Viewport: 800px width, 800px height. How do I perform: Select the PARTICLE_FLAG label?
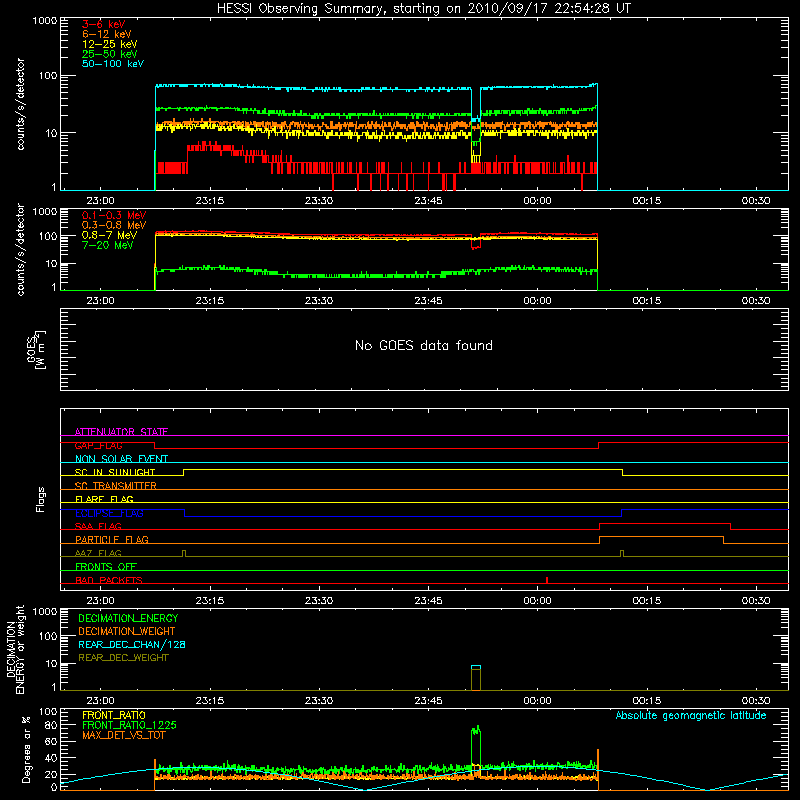tap(112, 539)
